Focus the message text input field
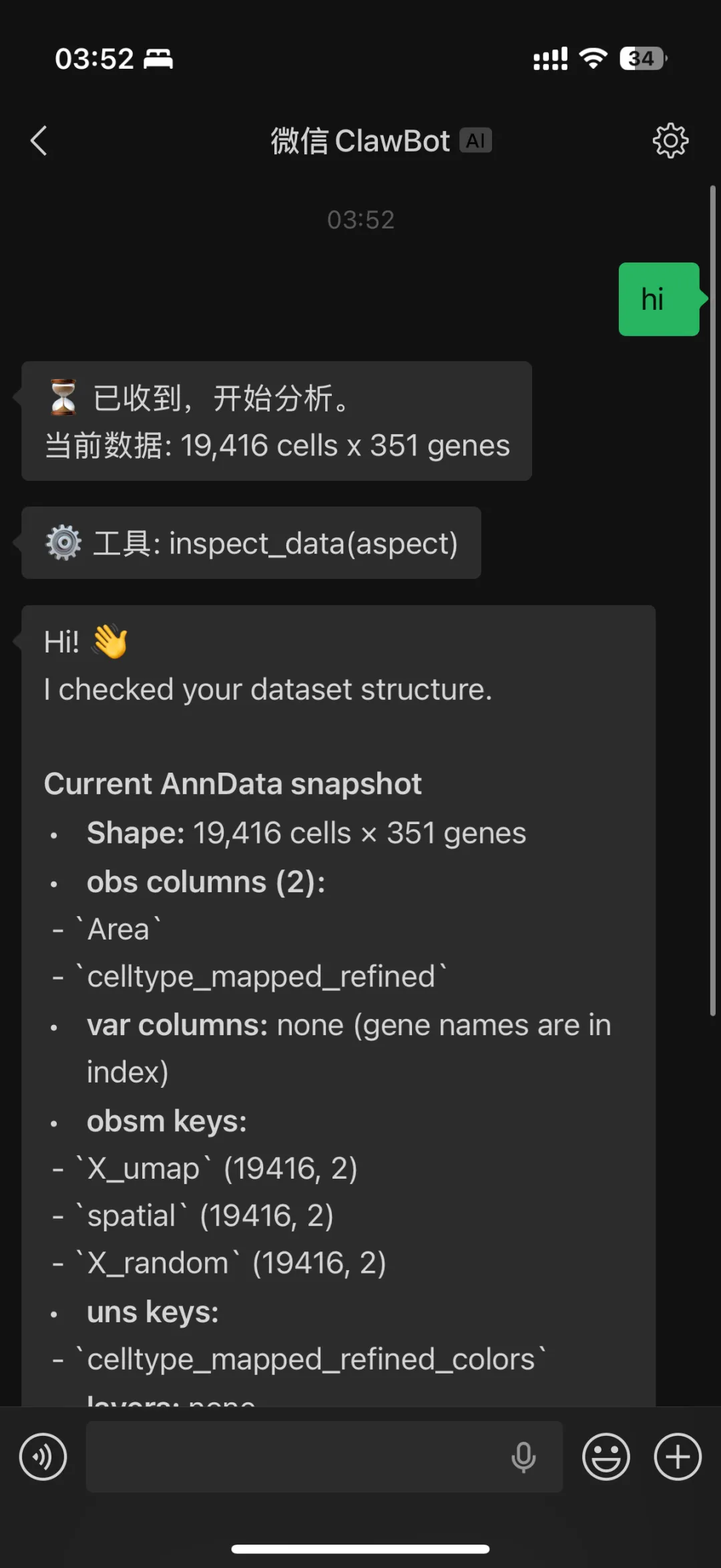The width and height of the screenshot is (721, 1568). [x=294, y=1456]
